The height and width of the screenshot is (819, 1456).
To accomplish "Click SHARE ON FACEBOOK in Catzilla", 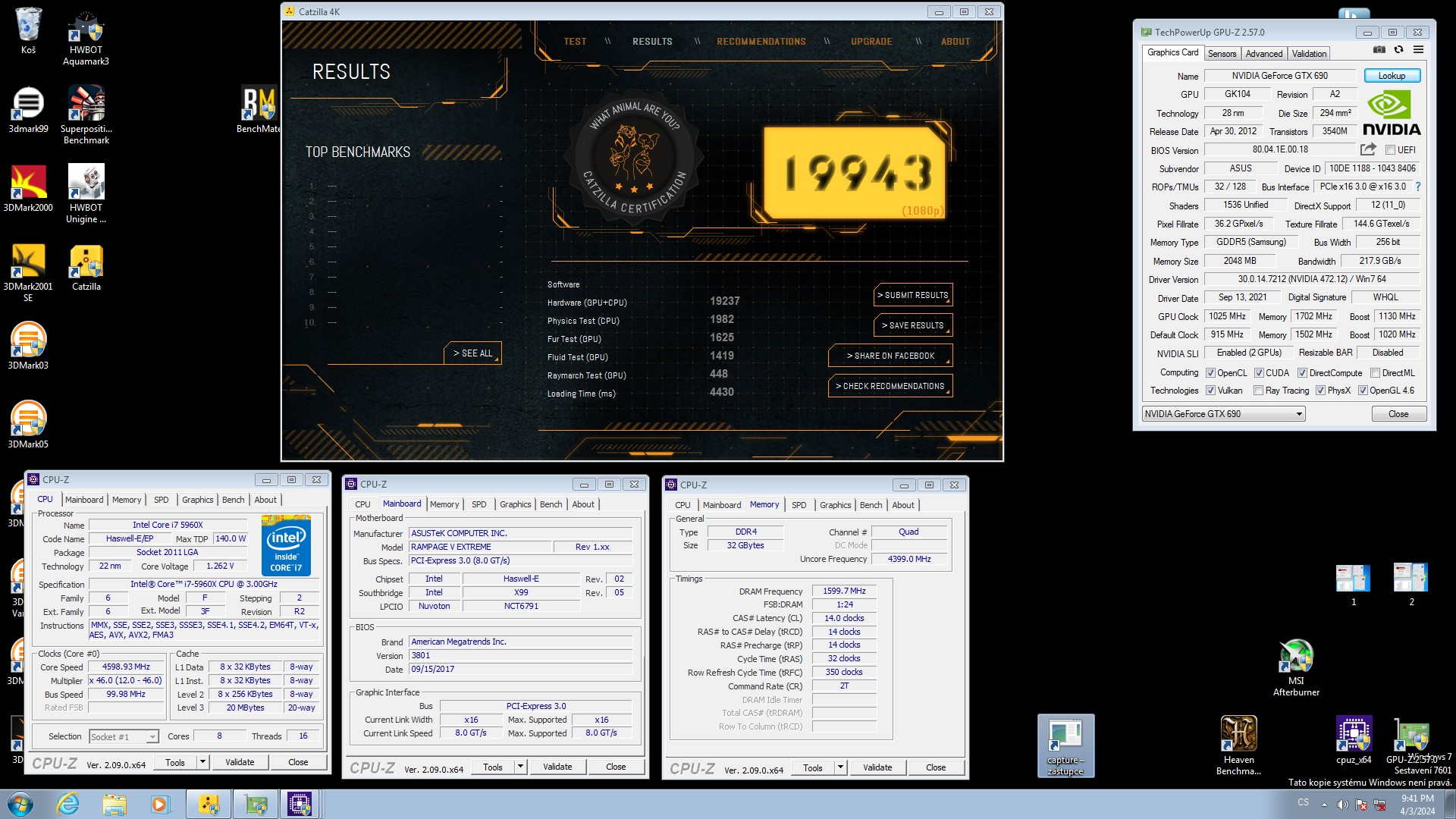I will (891, 356).
